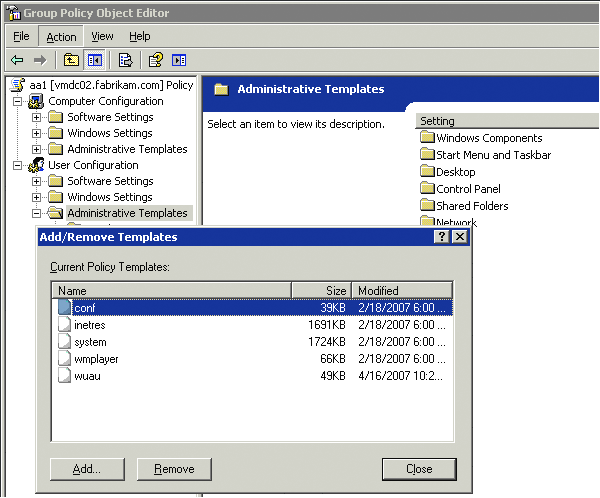The width and height of the screenshot is (600, 498).
Task: Sort templates by the Modified column header
Action: point(402,291)
